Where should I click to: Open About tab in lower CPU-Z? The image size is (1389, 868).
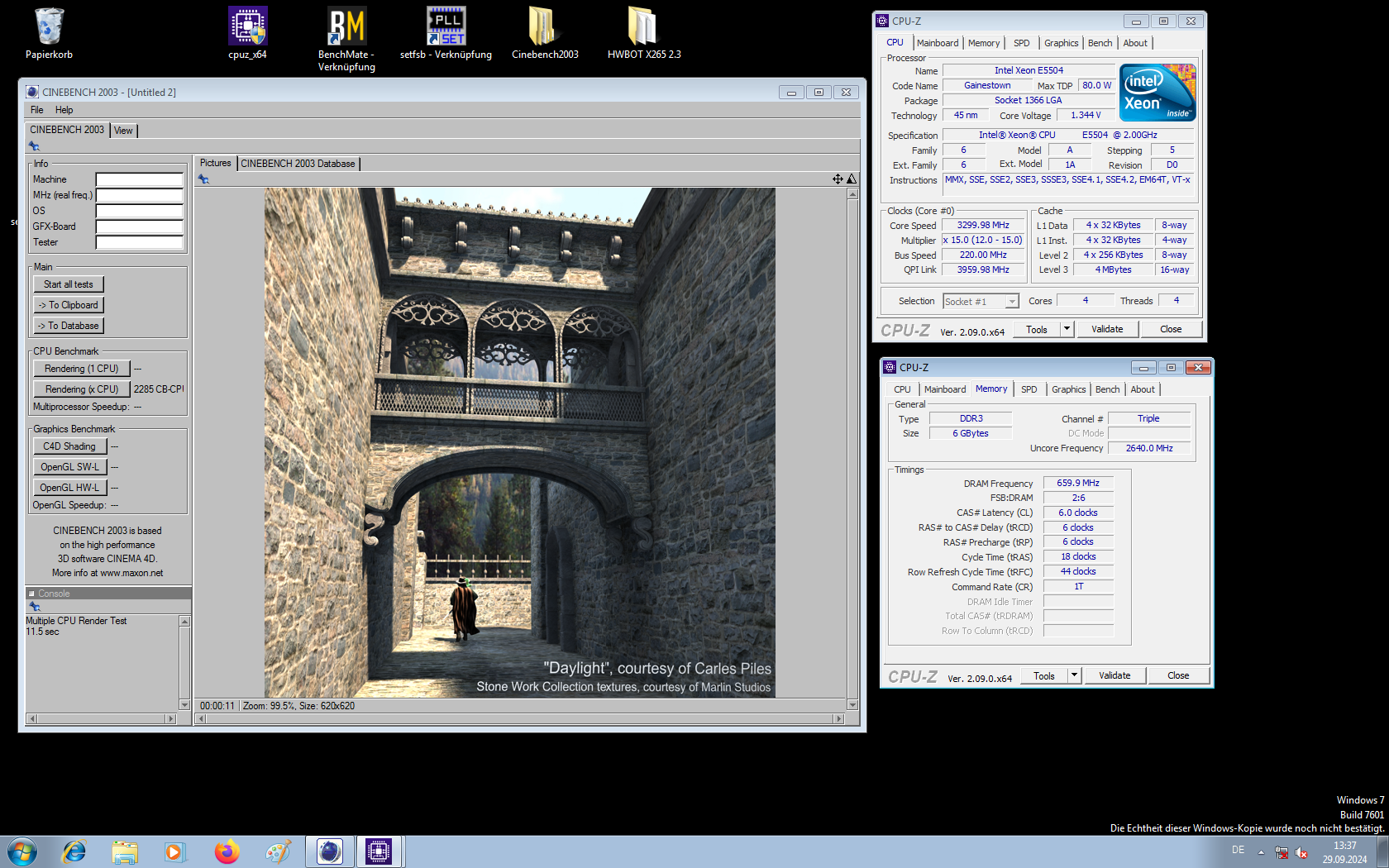1143,389
